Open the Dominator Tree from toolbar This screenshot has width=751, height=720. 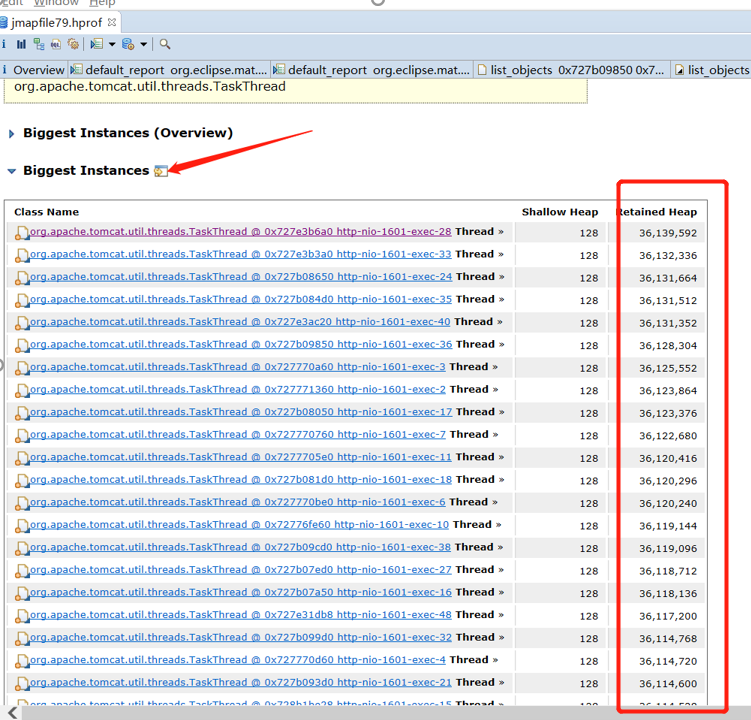tap(39, 44)
